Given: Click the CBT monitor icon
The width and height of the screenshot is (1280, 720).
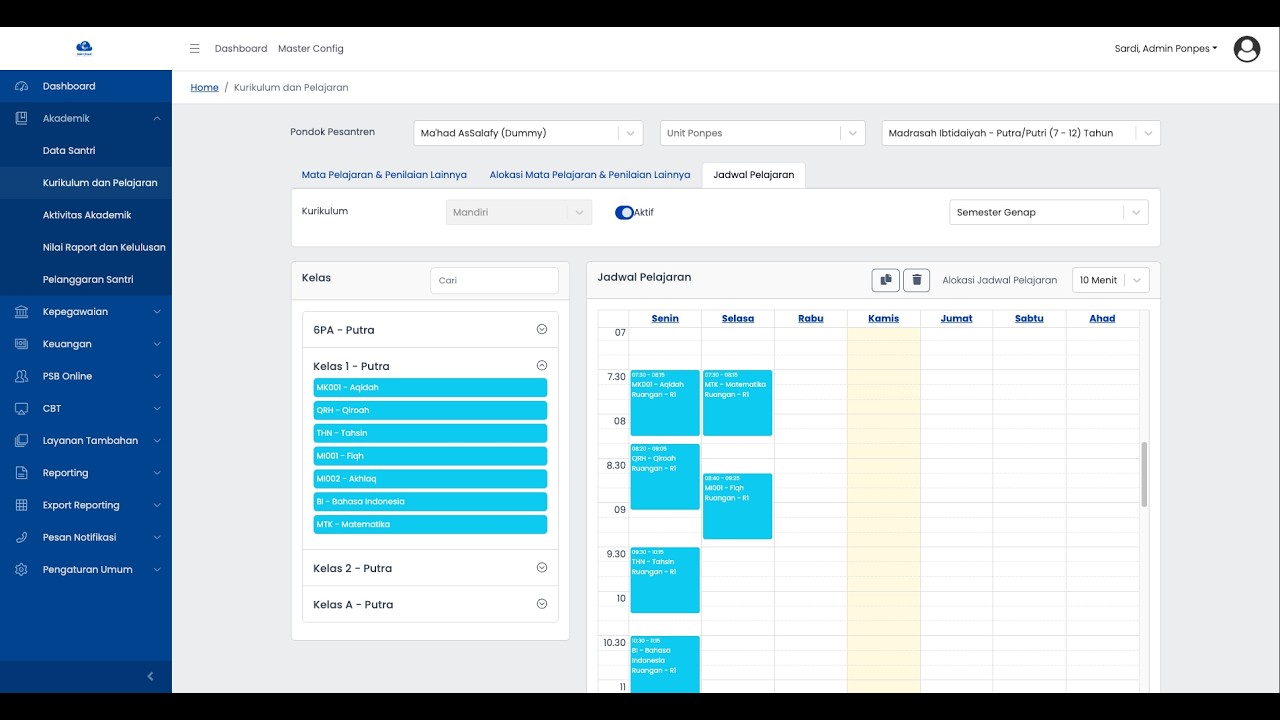Looking at the screenshot, I should tap(22, 408).
